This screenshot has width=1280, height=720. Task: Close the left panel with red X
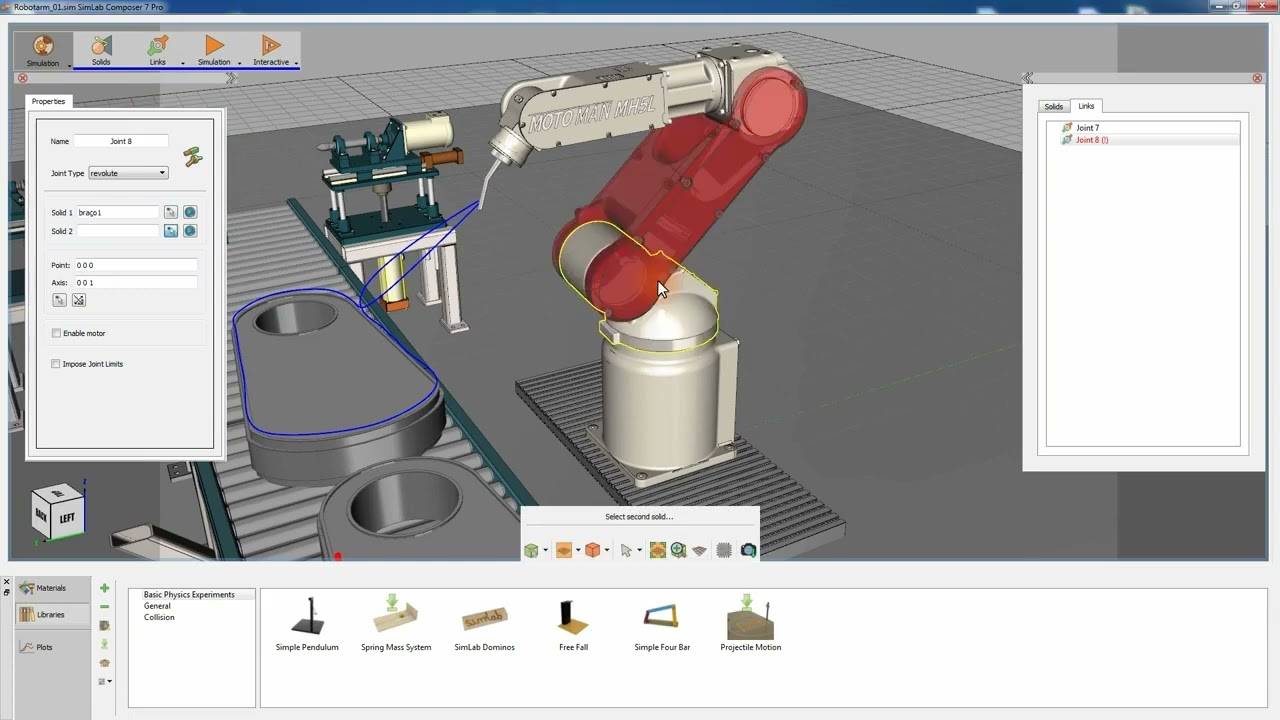[22, 78]
